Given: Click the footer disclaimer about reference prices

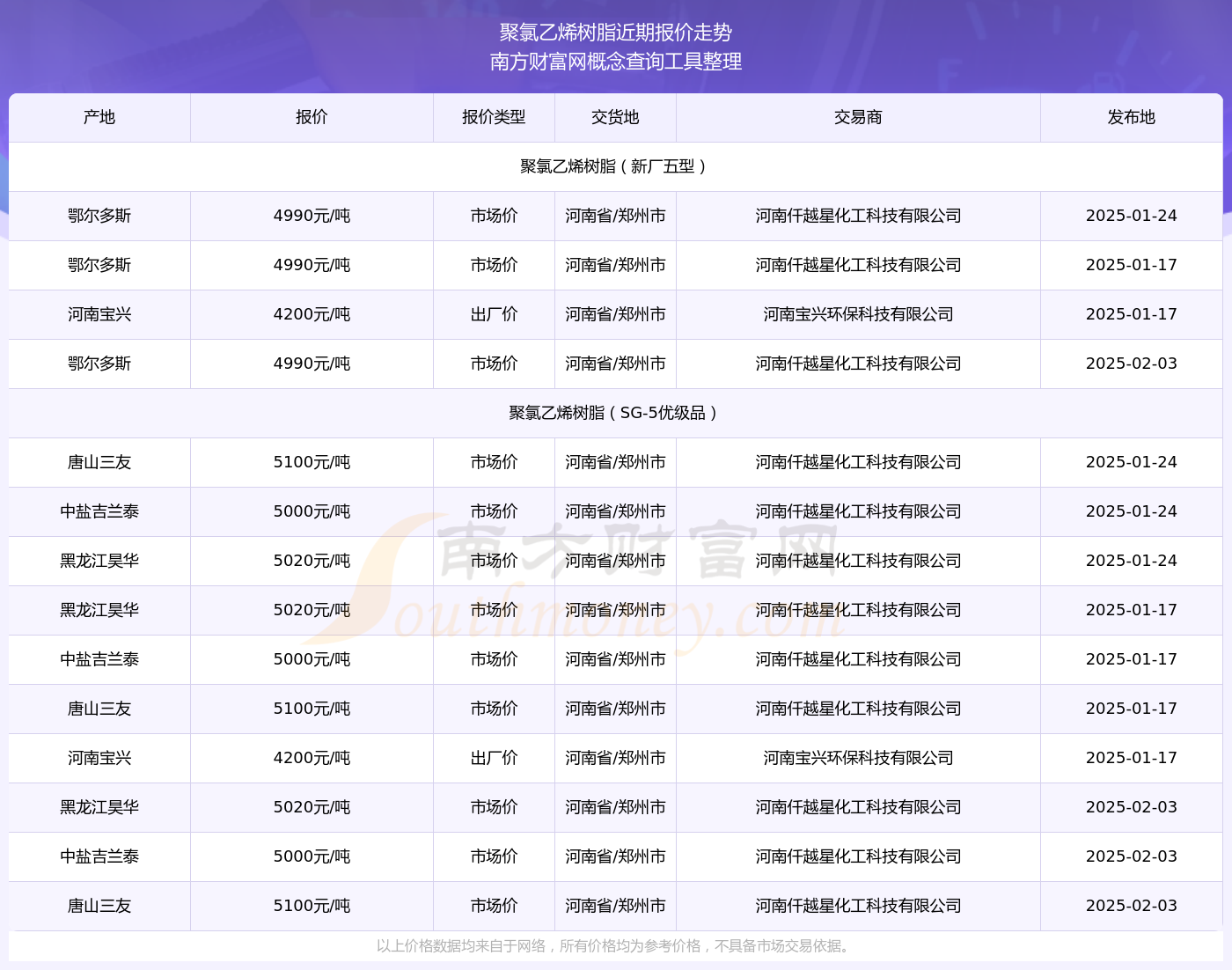Looking at the screenshot, I should (615, 946).
